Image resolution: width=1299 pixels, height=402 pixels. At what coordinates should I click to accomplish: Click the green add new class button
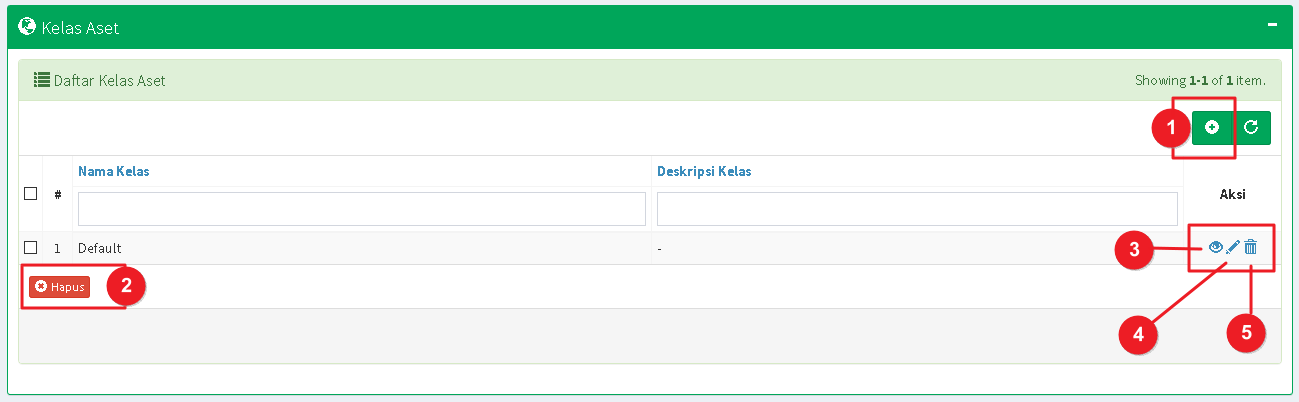(x=1212, y=127)
